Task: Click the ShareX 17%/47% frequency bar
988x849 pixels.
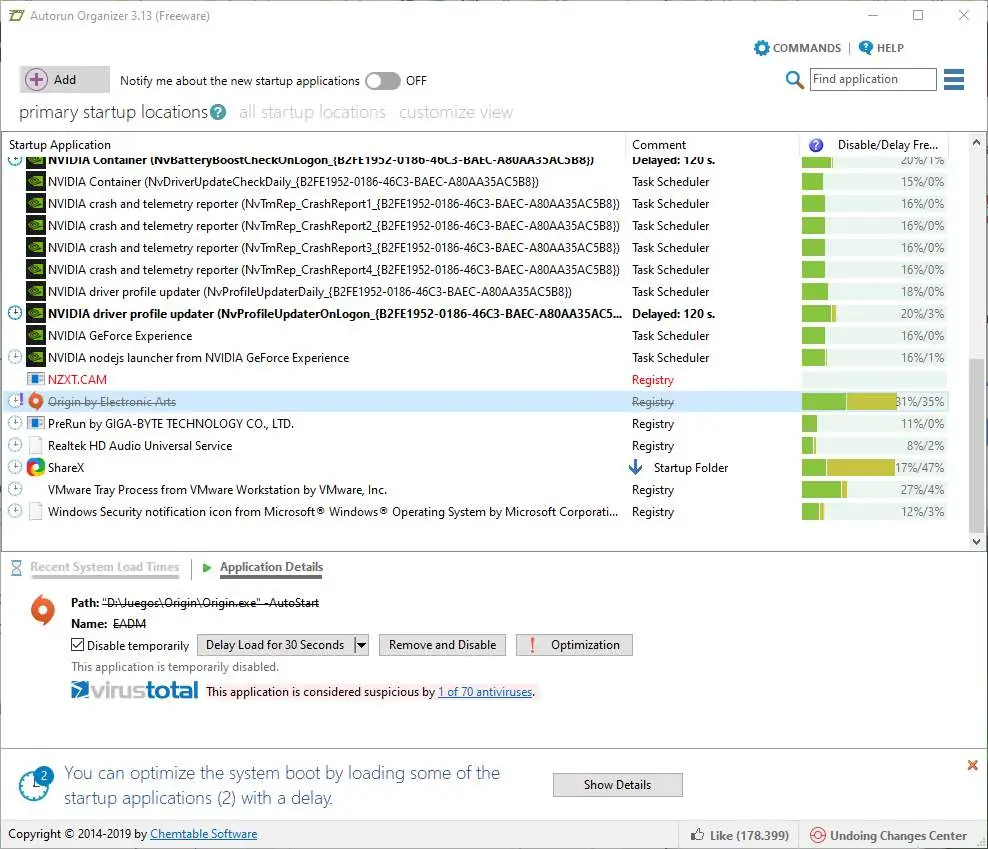Action: [874, 467]
